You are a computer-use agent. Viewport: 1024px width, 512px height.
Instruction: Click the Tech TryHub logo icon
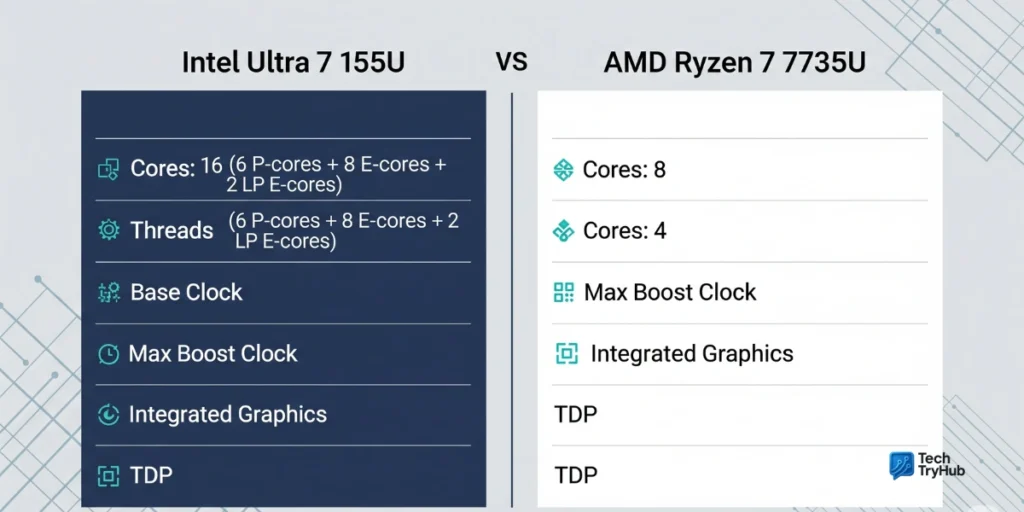coord(901,466)
